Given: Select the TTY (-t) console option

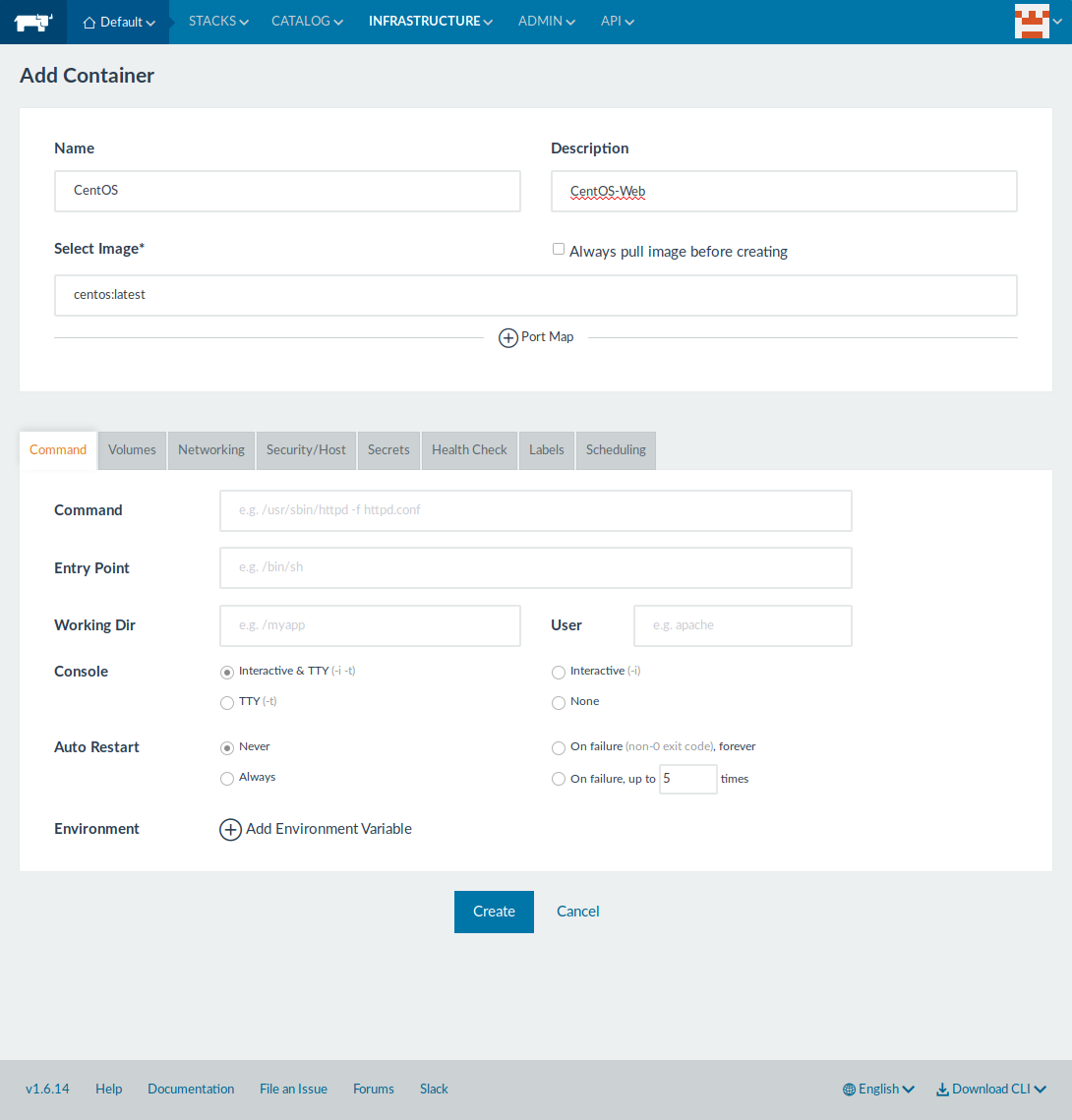Looking at the screenshot, I should [227, 702].
